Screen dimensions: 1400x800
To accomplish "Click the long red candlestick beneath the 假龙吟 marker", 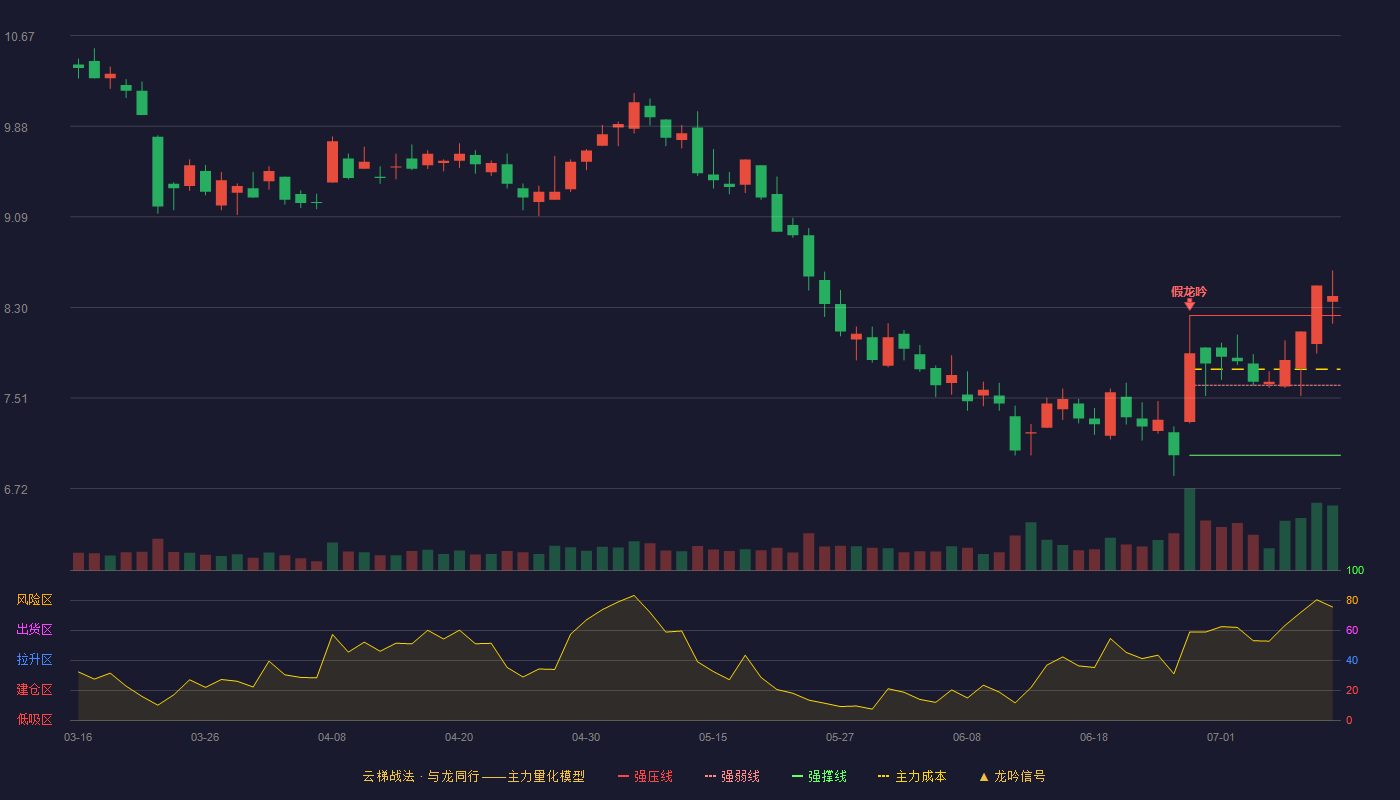I will tap(1190, 387).
